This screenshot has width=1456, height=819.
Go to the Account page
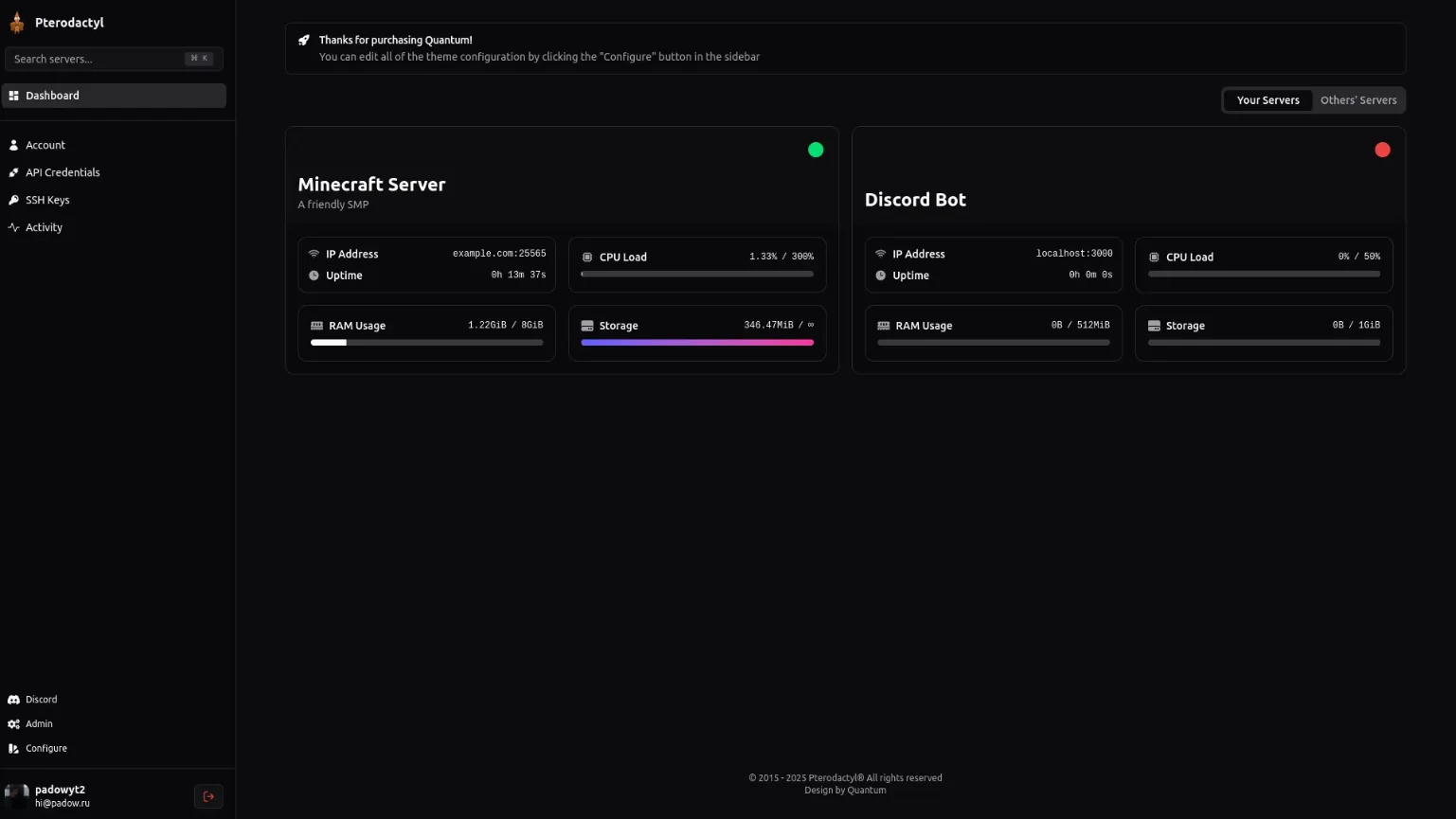click(x=45, y=145)
